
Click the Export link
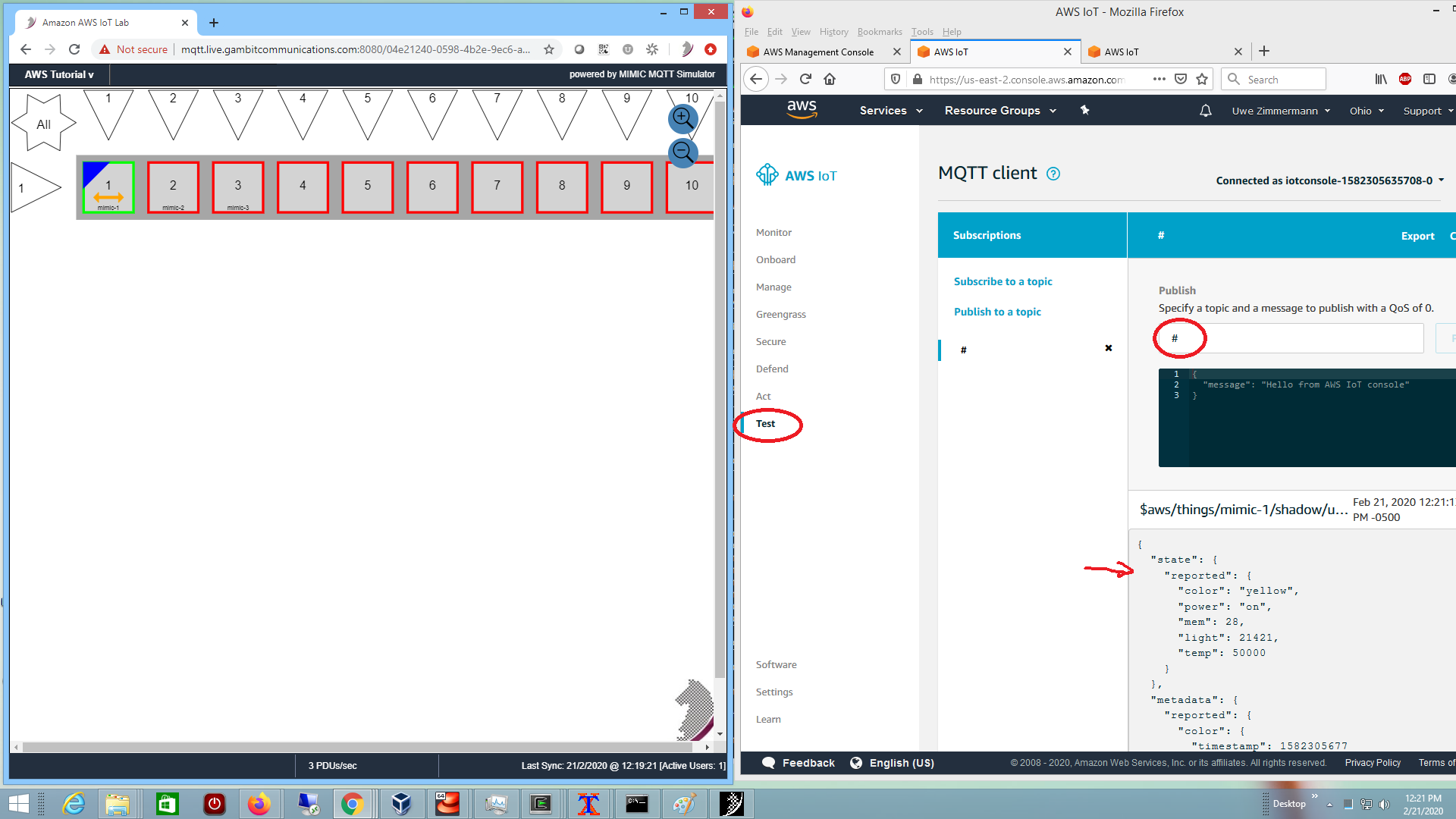click(1417, 236)
